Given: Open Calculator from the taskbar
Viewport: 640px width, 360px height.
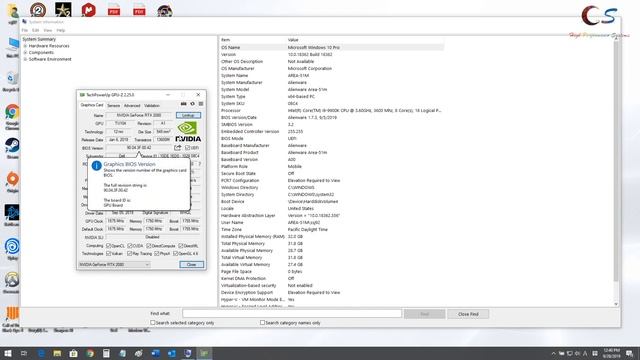Looking at the screenshot, I should pyautogui.click(x=106, y=353).
